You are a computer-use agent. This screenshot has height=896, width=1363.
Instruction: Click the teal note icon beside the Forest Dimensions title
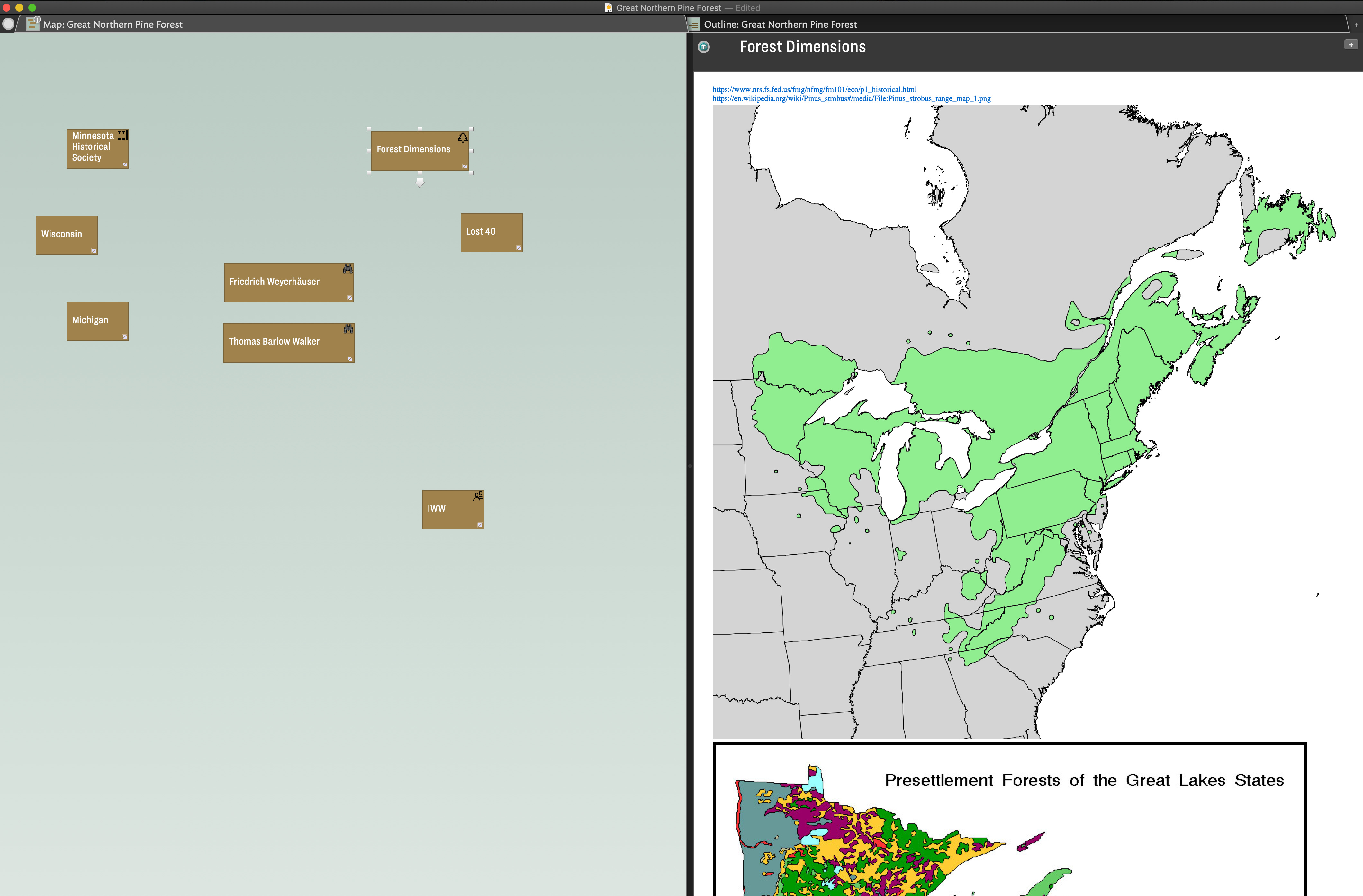[704, 47]
